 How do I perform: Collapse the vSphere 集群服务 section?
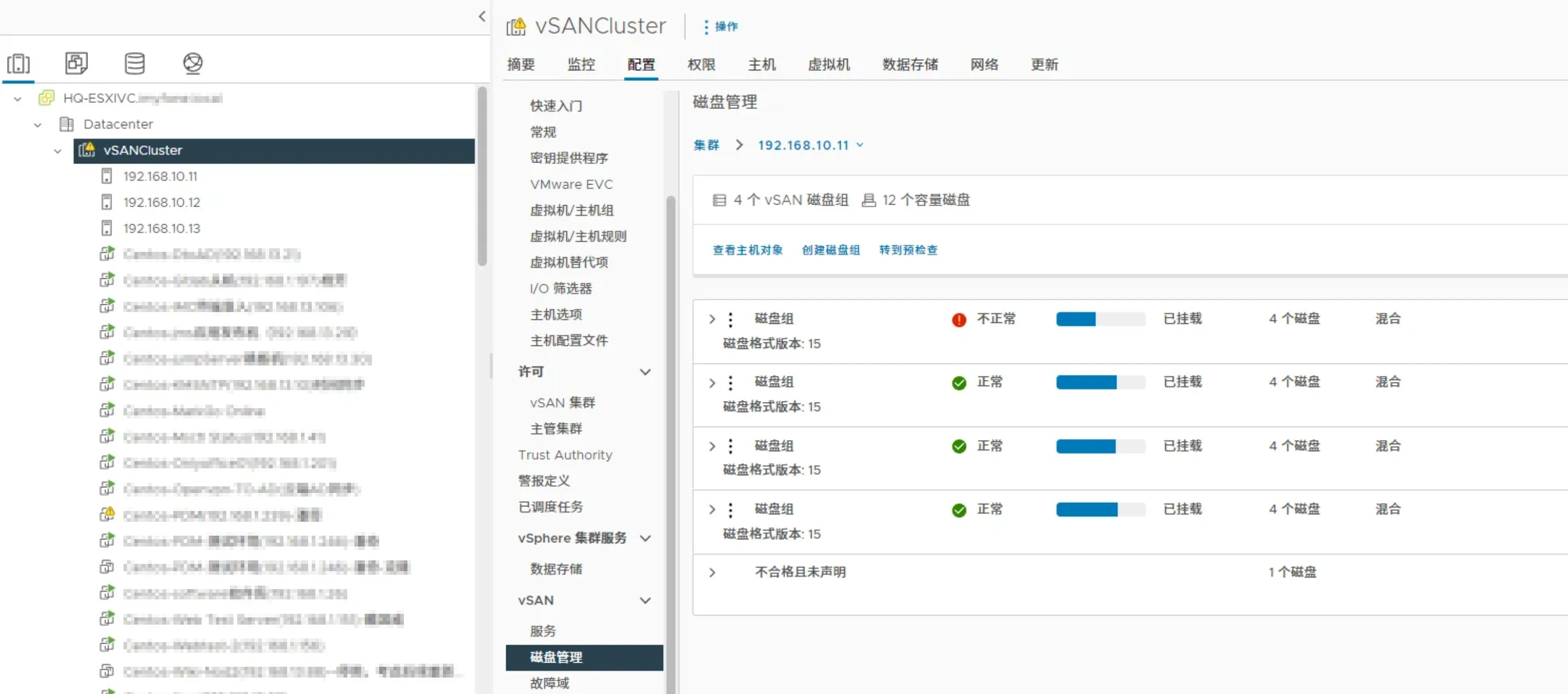pyautogui.click(x=645, y=538)
